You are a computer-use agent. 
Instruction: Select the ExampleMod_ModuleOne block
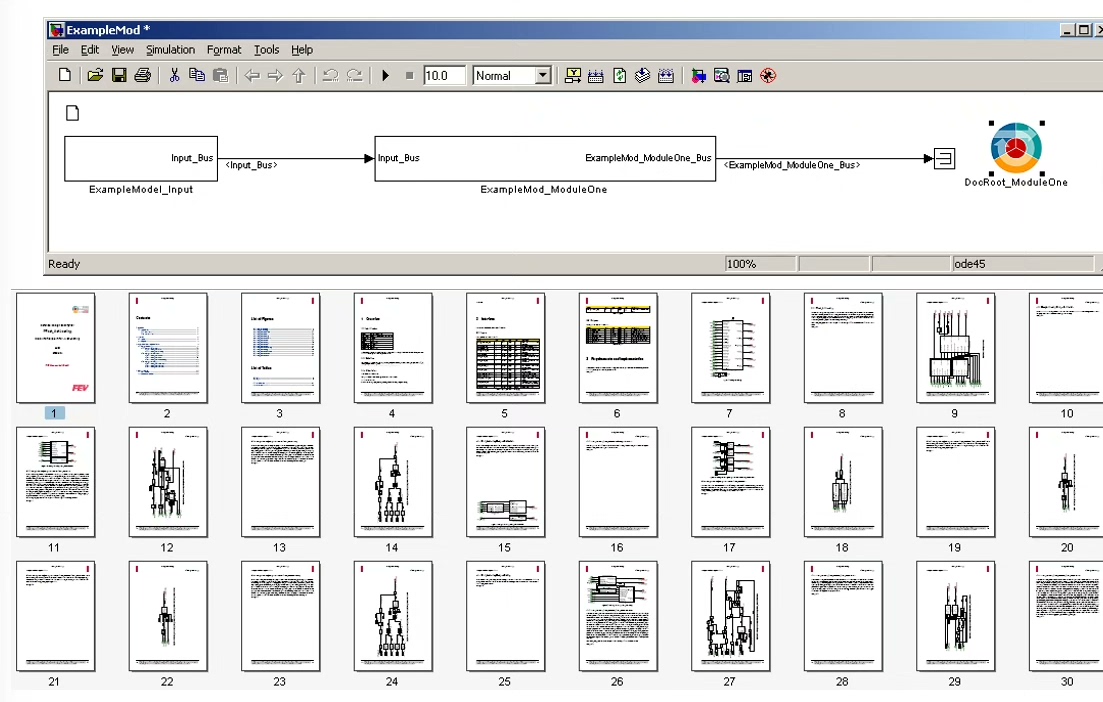(x=545, y=158)
